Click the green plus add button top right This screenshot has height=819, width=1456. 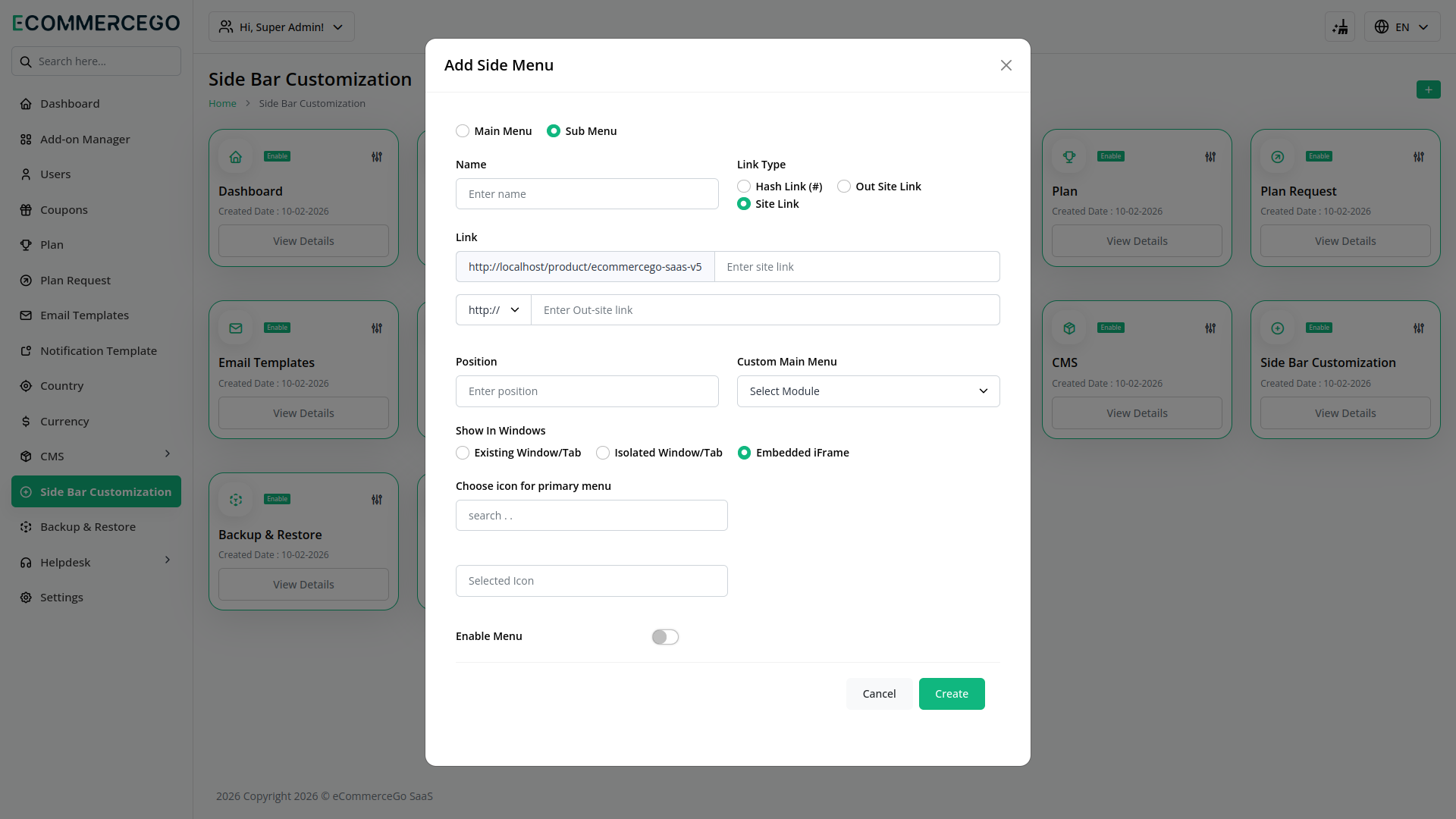coord(1429,89)
